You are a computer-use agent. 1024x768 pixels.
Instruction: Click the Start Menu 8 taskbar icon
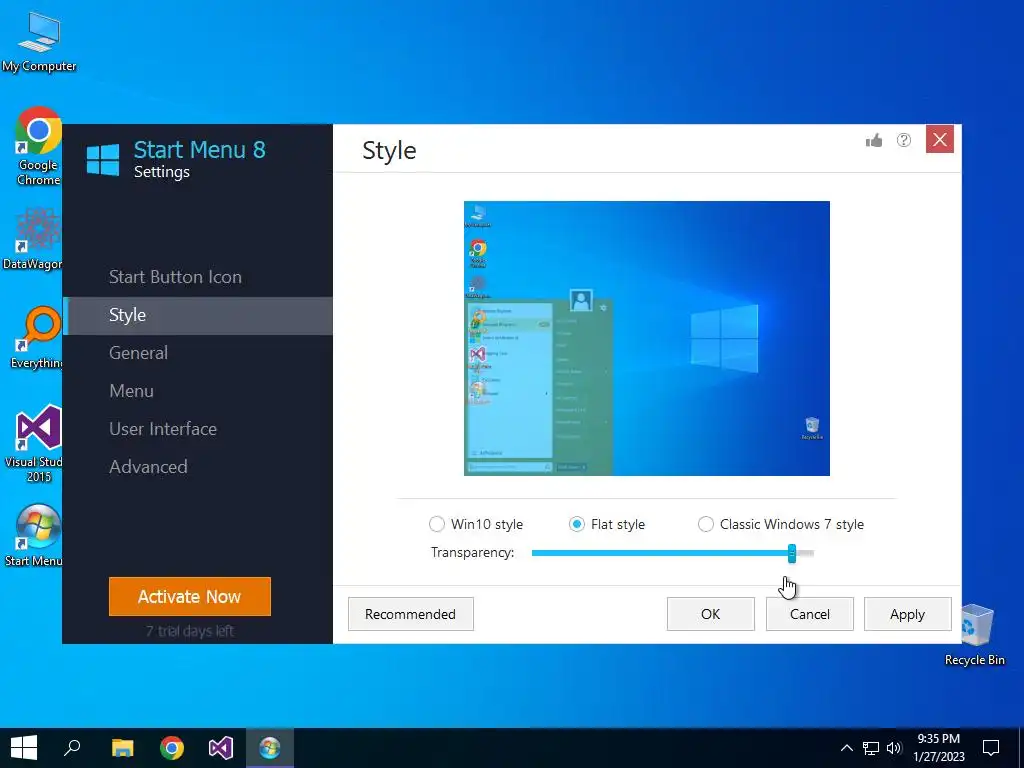click(270, 748)
